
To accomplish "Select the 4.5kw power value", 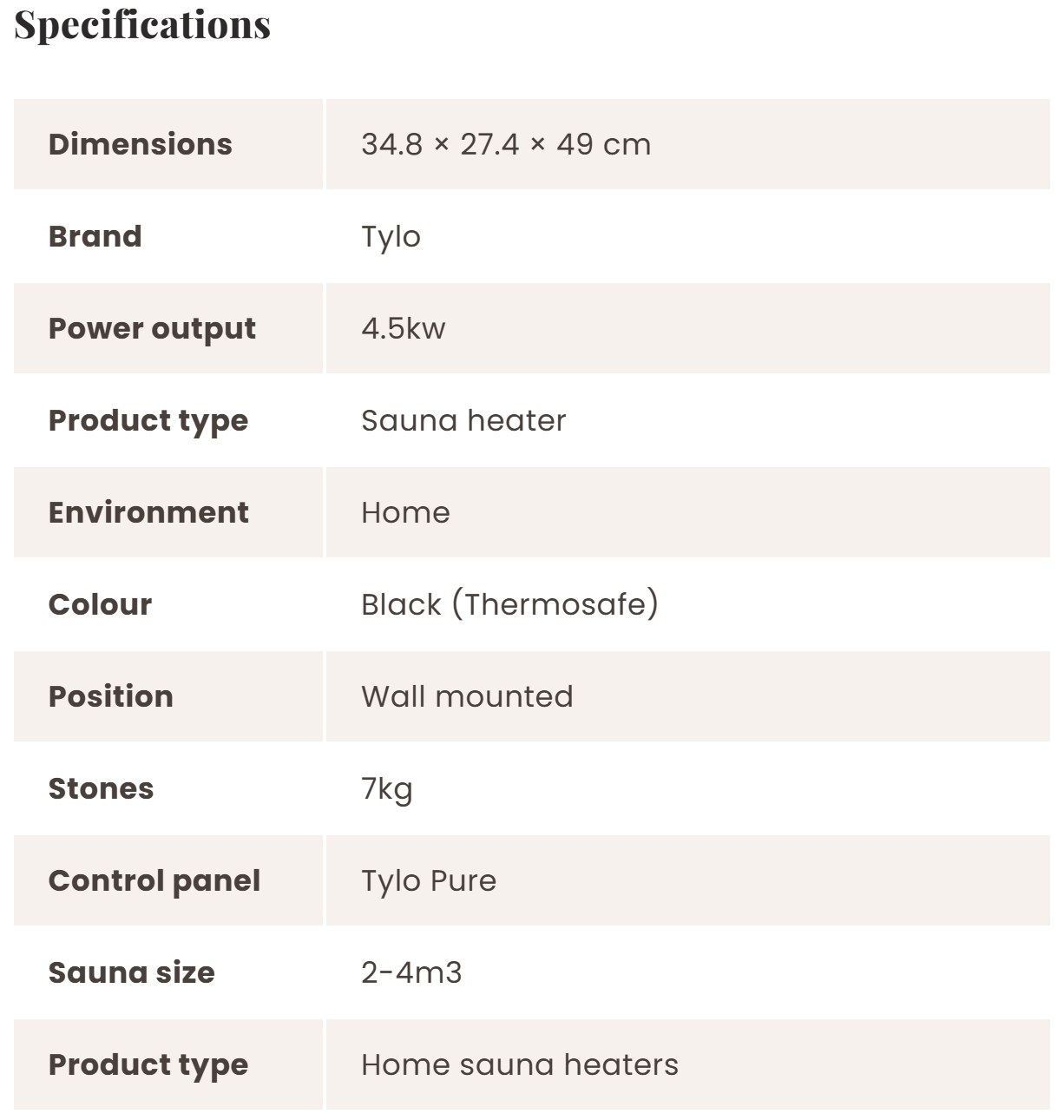I will (x=403, y=328).
